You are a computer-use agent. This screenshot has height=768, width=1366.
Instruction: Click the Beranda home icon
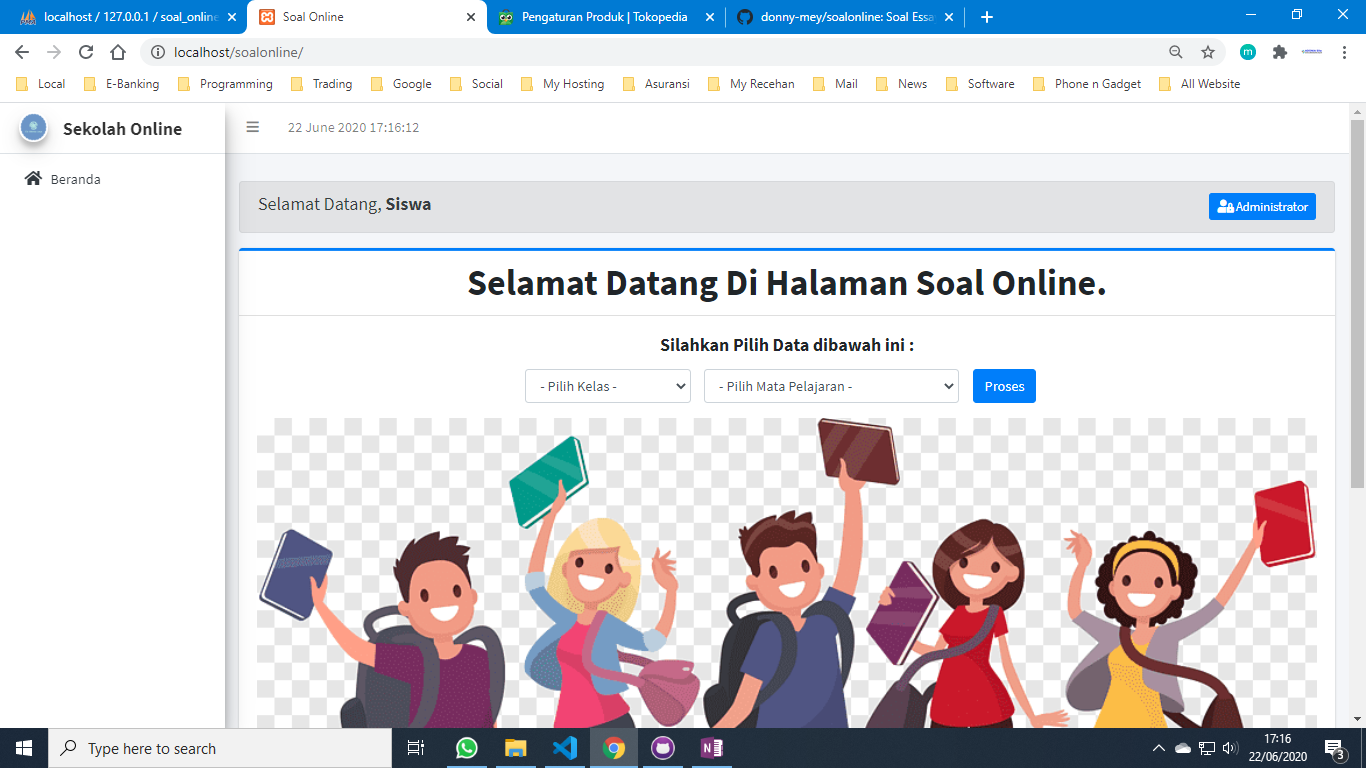pos(34,179)
